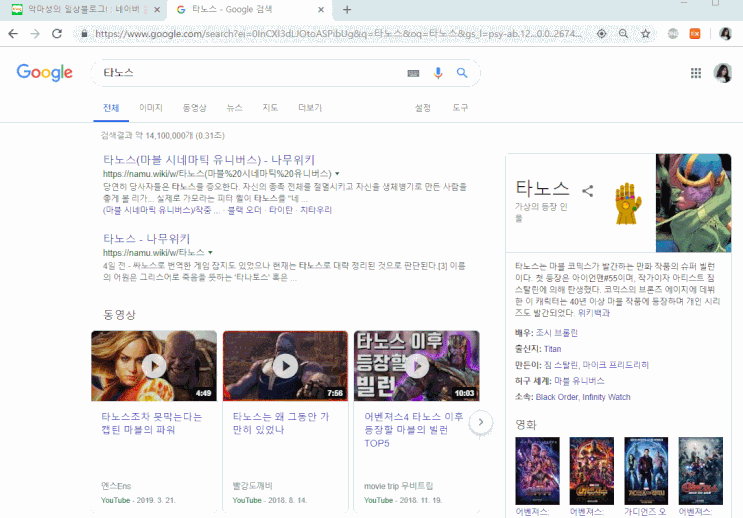Open the zoom magnifier icon in address bar
The width and height of the screenshot is (743, 518).
[x=623, y=34]
